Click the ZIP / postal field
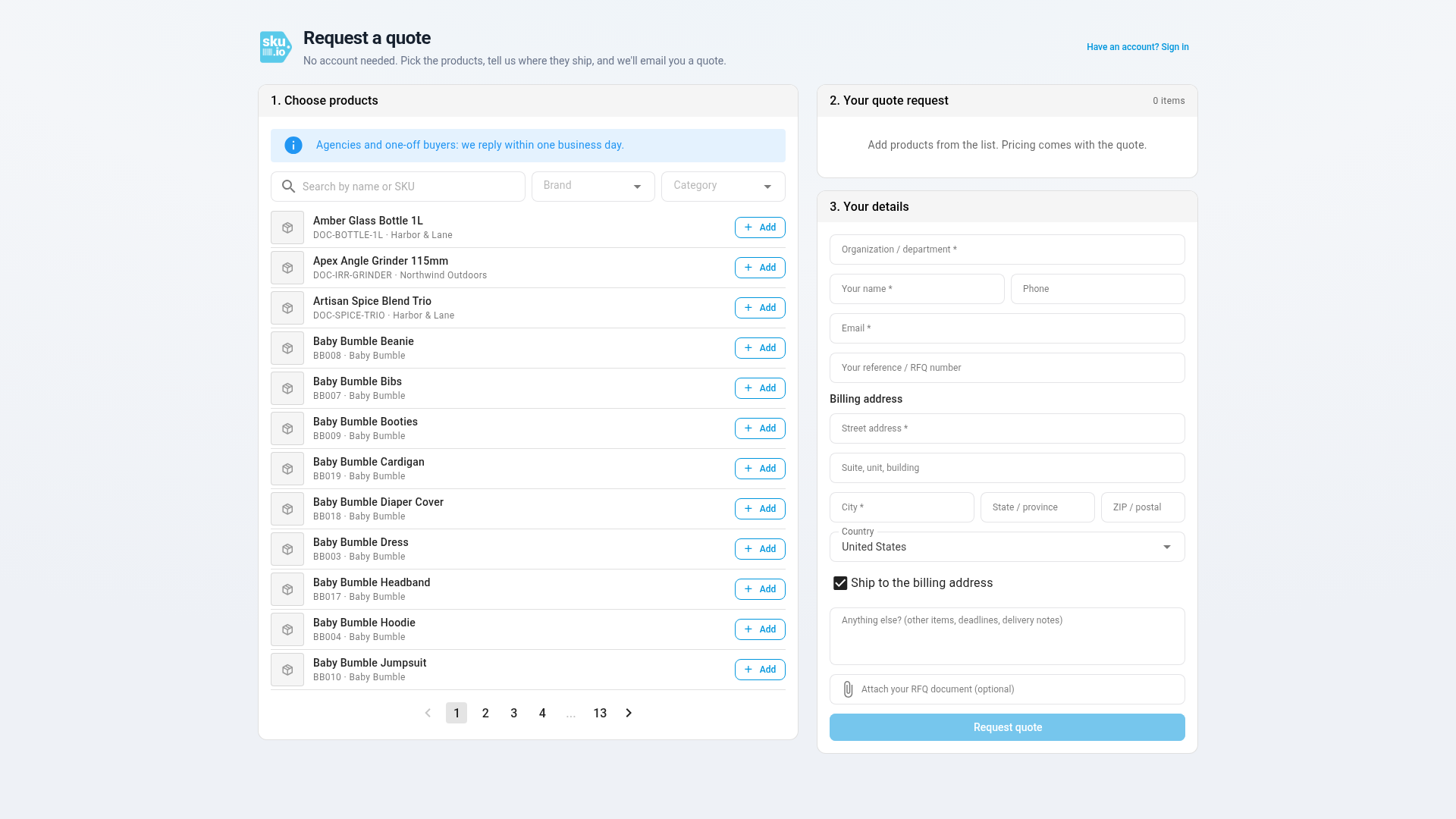 pyautogui.click(x=1143, y=507)
